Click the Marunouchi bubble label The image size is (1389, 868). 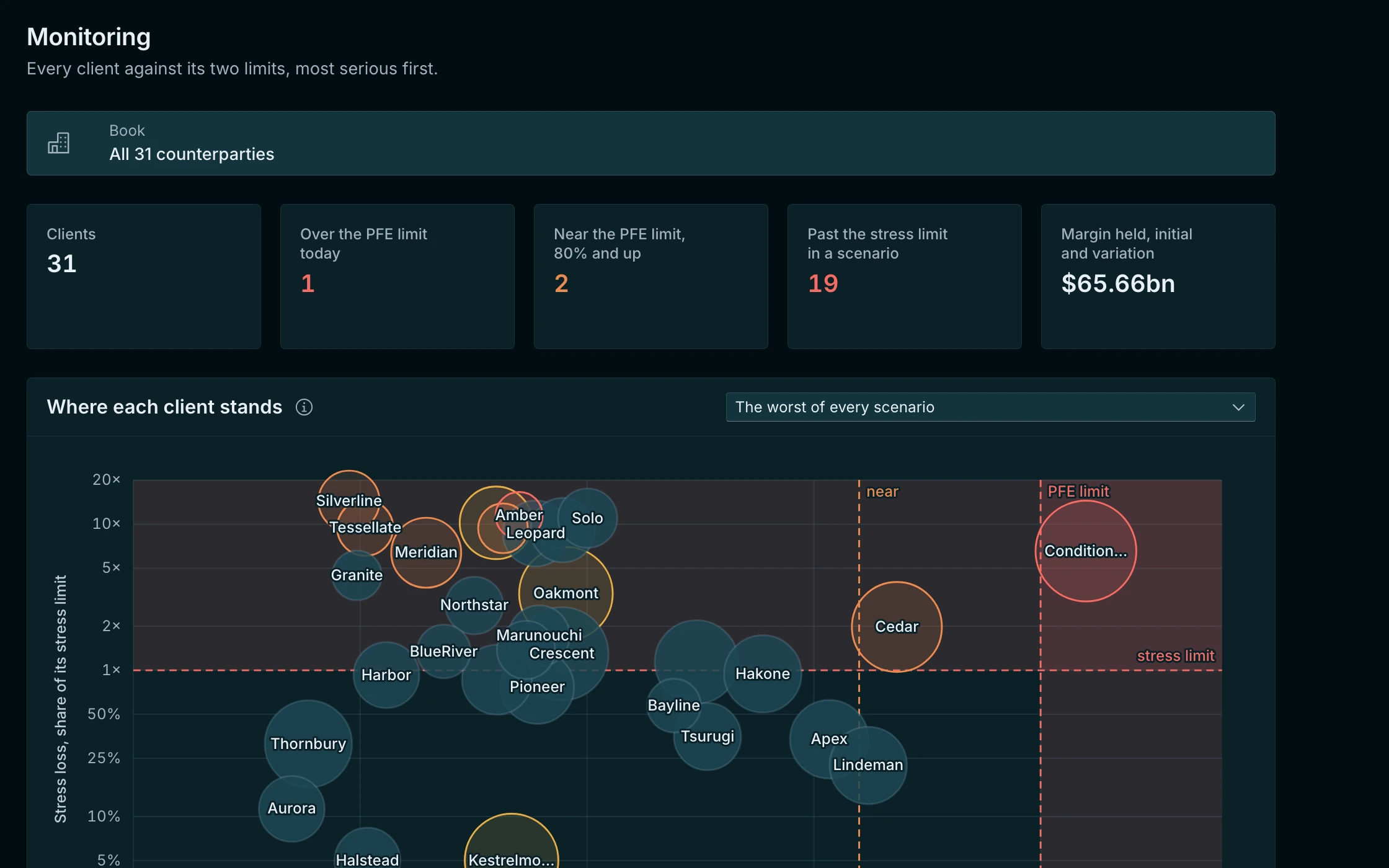[x=539, y=635]
